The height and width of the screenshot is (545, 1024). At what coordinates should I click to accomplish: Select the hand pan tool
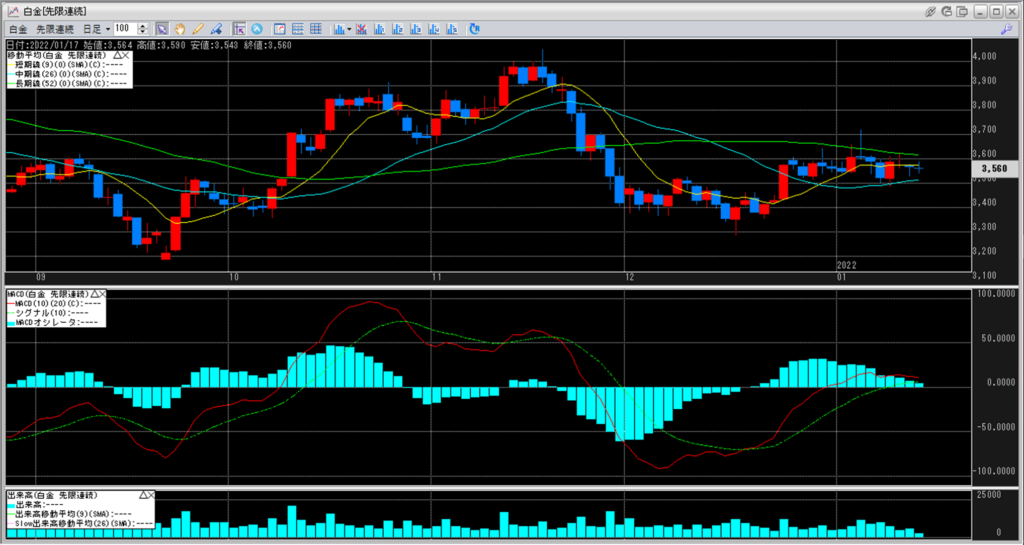tap(180, 29)
